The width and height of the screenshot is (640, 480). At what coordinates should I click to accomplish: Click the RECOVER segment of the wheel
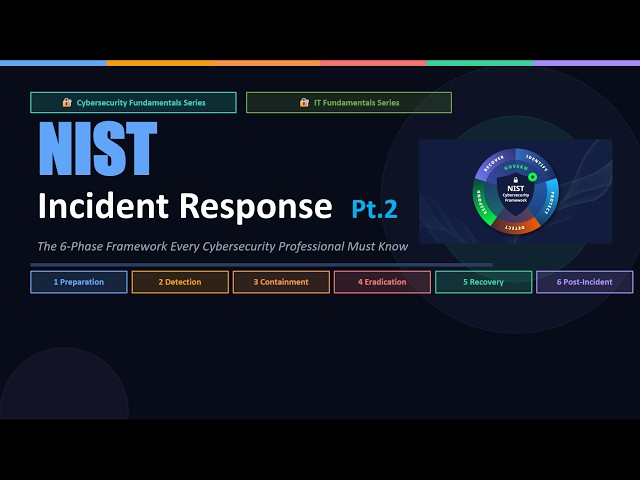click(493, 164)
